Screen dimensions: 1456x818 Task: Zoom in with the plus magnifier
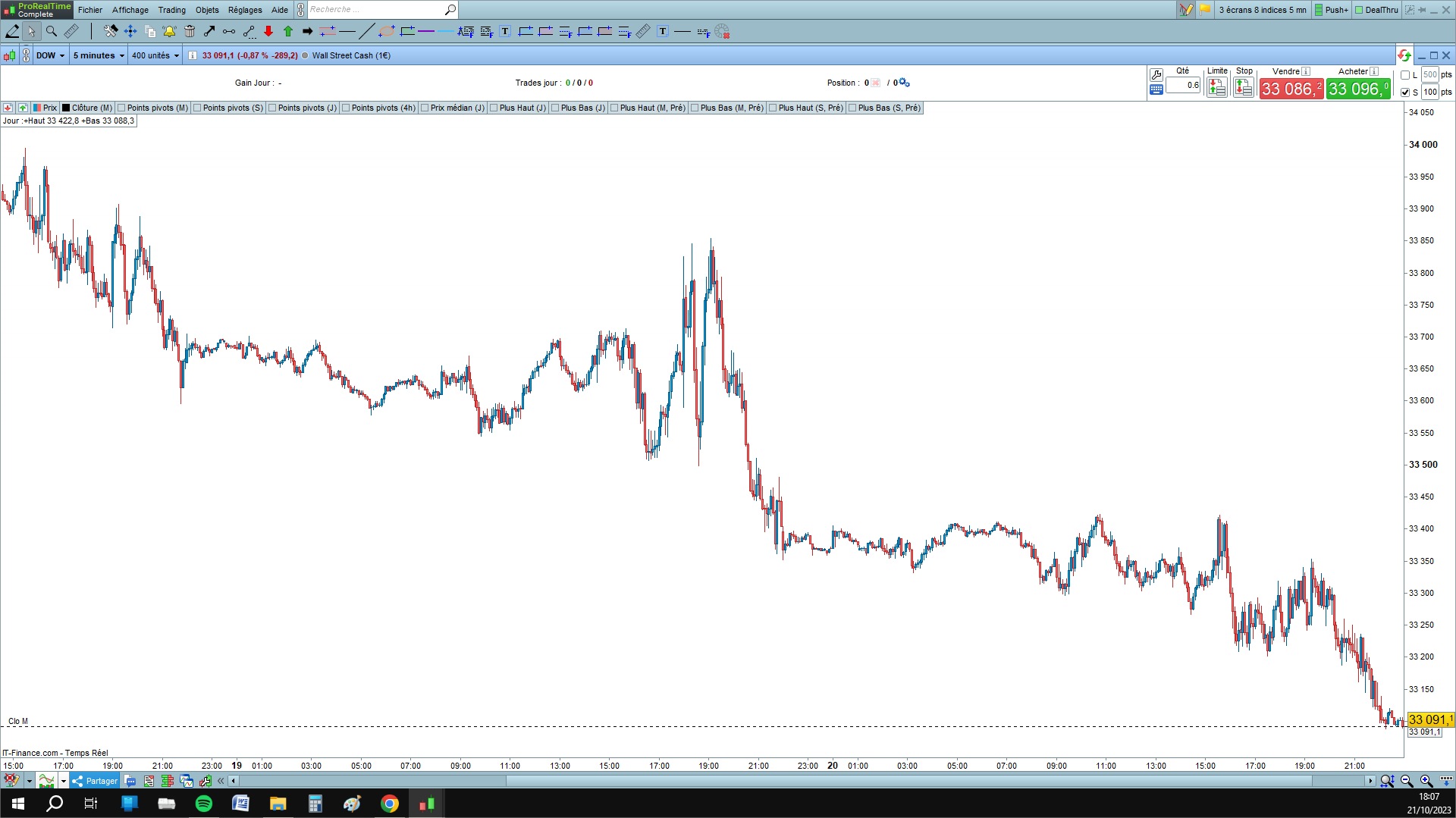click(1426, 781)
